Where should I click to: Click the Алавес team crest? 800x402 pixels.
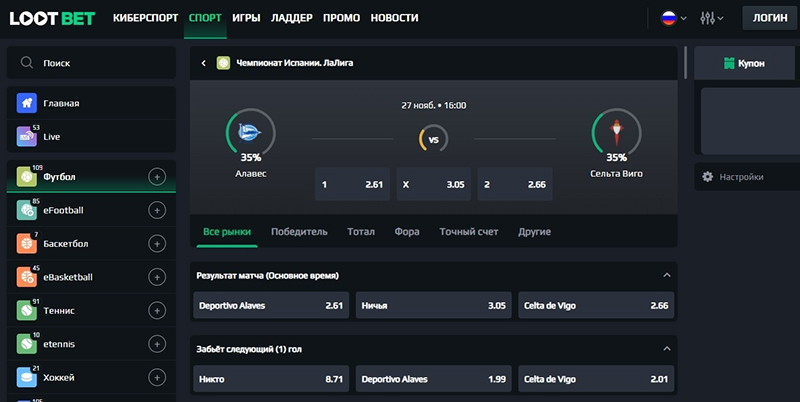pos(250,133)
